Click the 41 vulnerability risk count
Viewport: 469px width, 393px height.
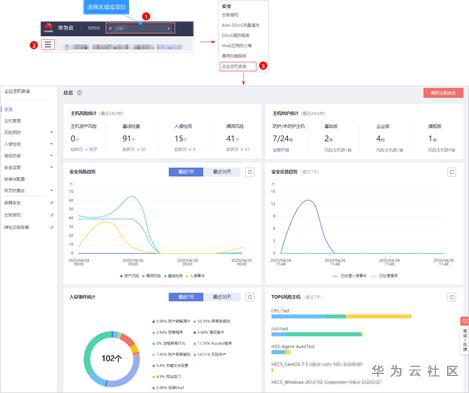pyautogui.click(x=232, y=138)
